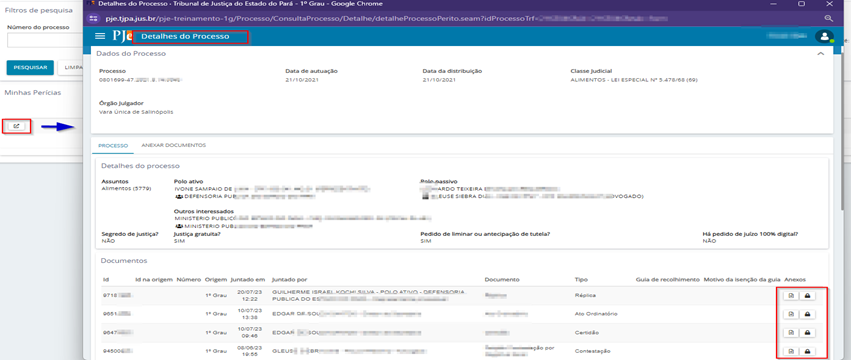Collapse the Dados do Processo panel
This screenshot has height=360, width=851.
click(x=821, y=54)
